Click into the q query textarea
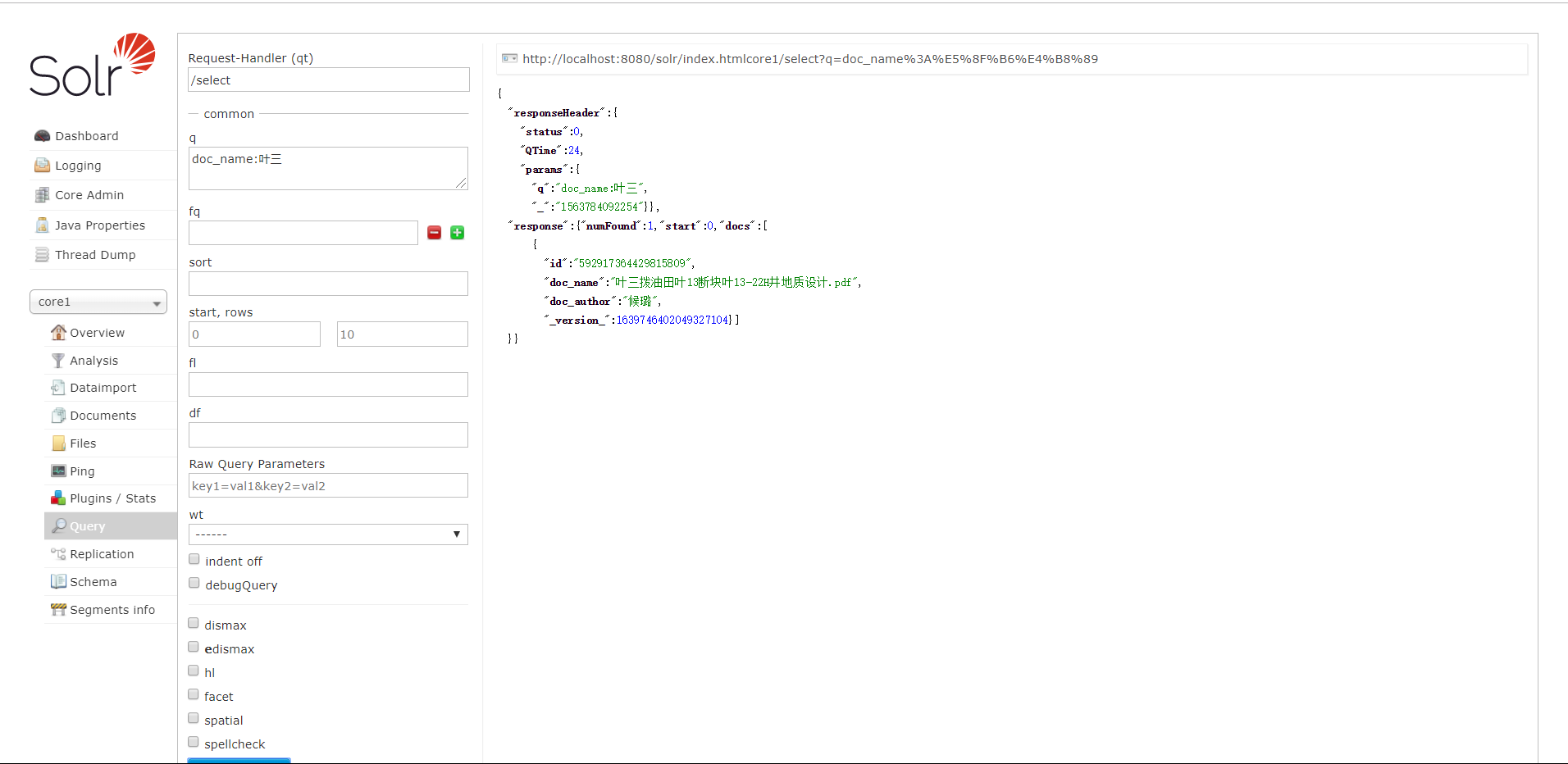Image resolution: width=1568 pixels, height=764 pixels. pos(328,168)
